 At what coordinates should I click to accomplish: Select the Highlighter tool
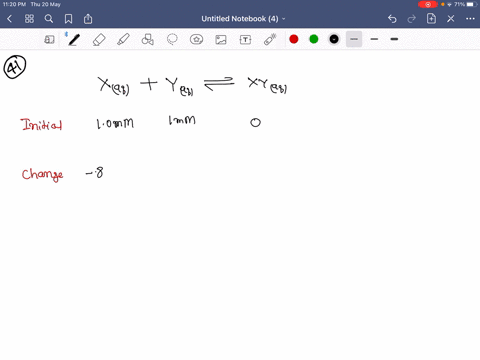click(x=123, y=40)
